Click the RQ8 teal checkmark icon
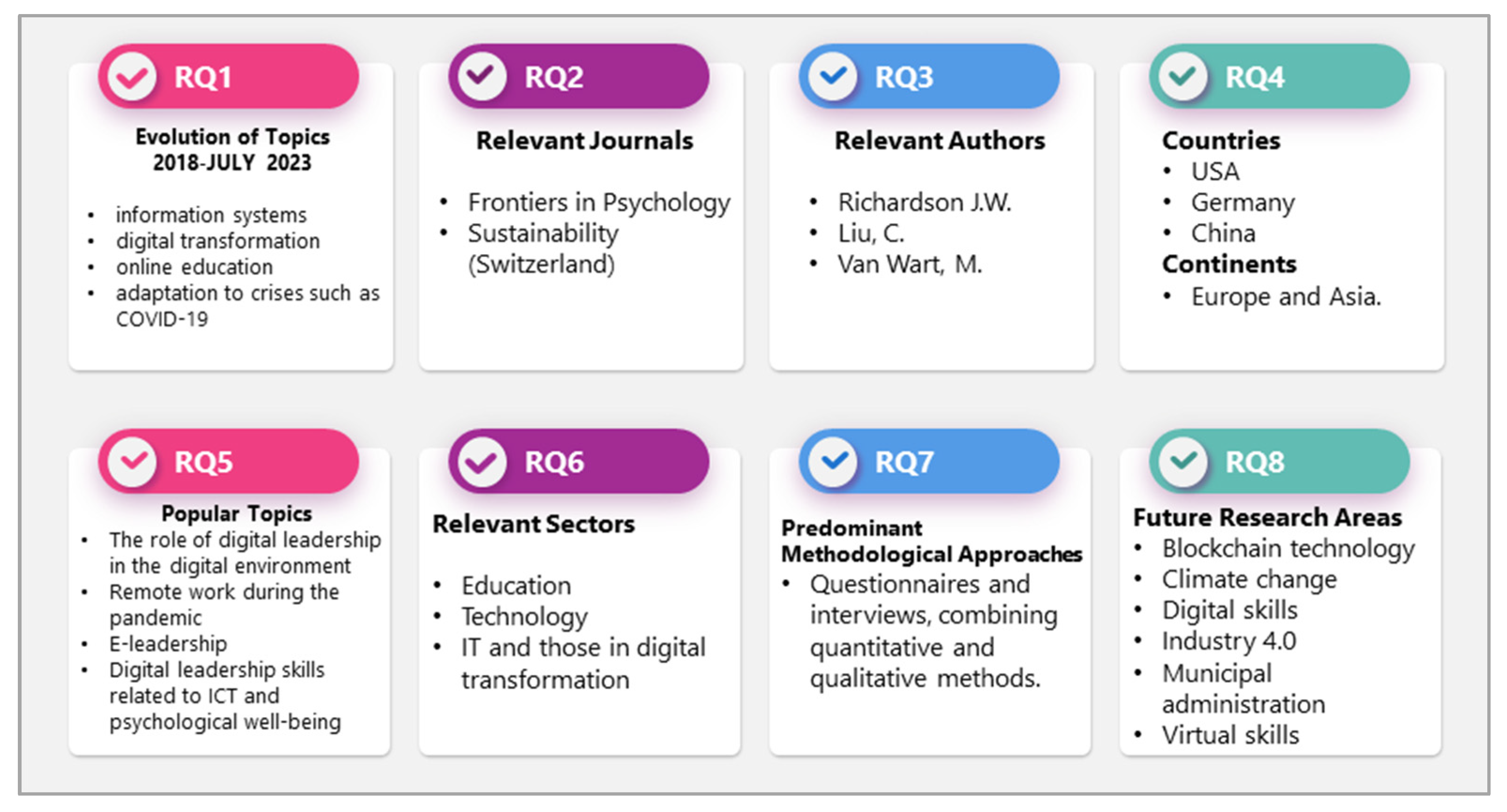This screenshot has width=1507, height=812. [x=1183, y=462]
